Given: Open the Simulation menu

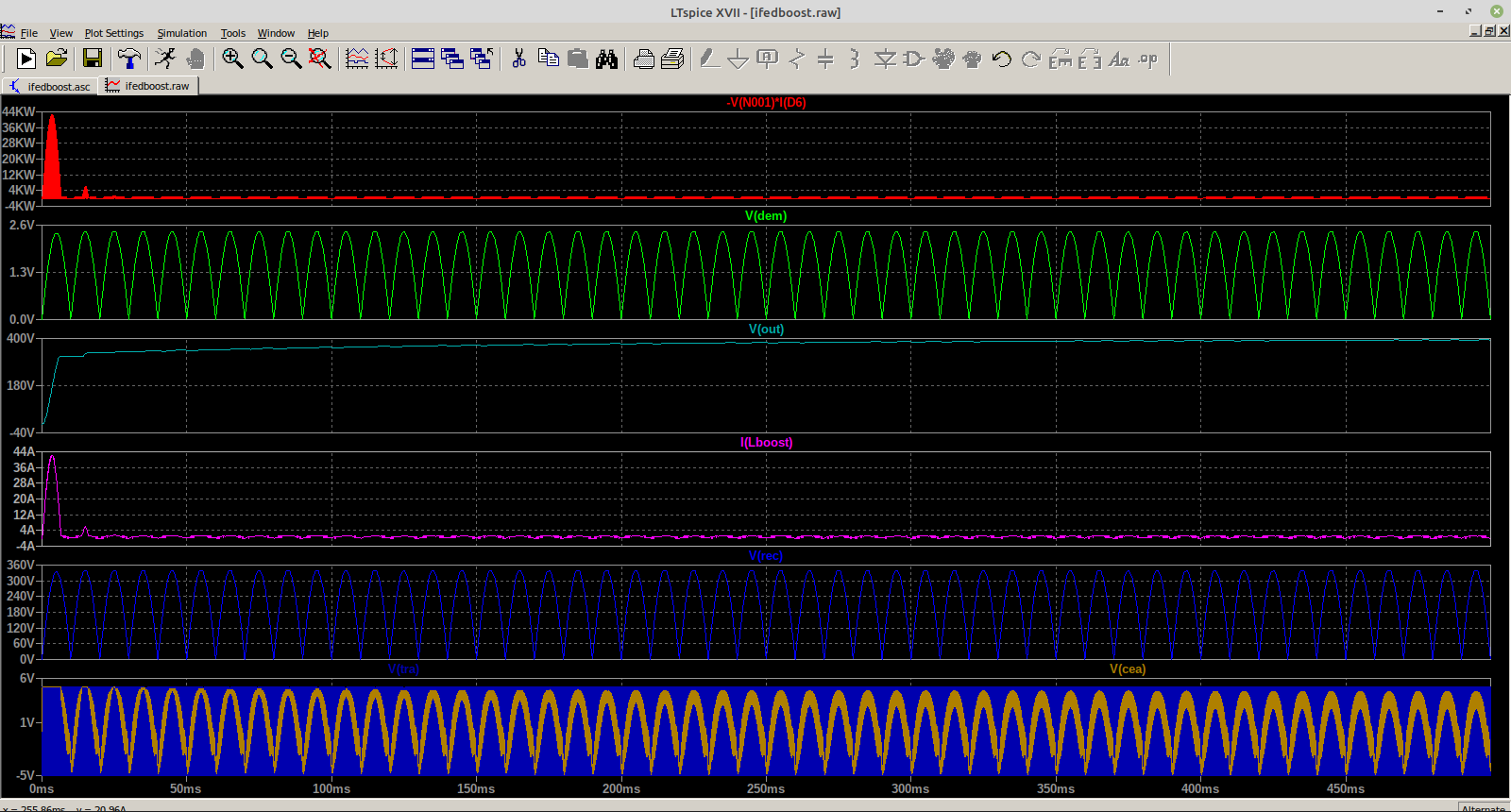Looking at the screenshot, I should (181, 33).
